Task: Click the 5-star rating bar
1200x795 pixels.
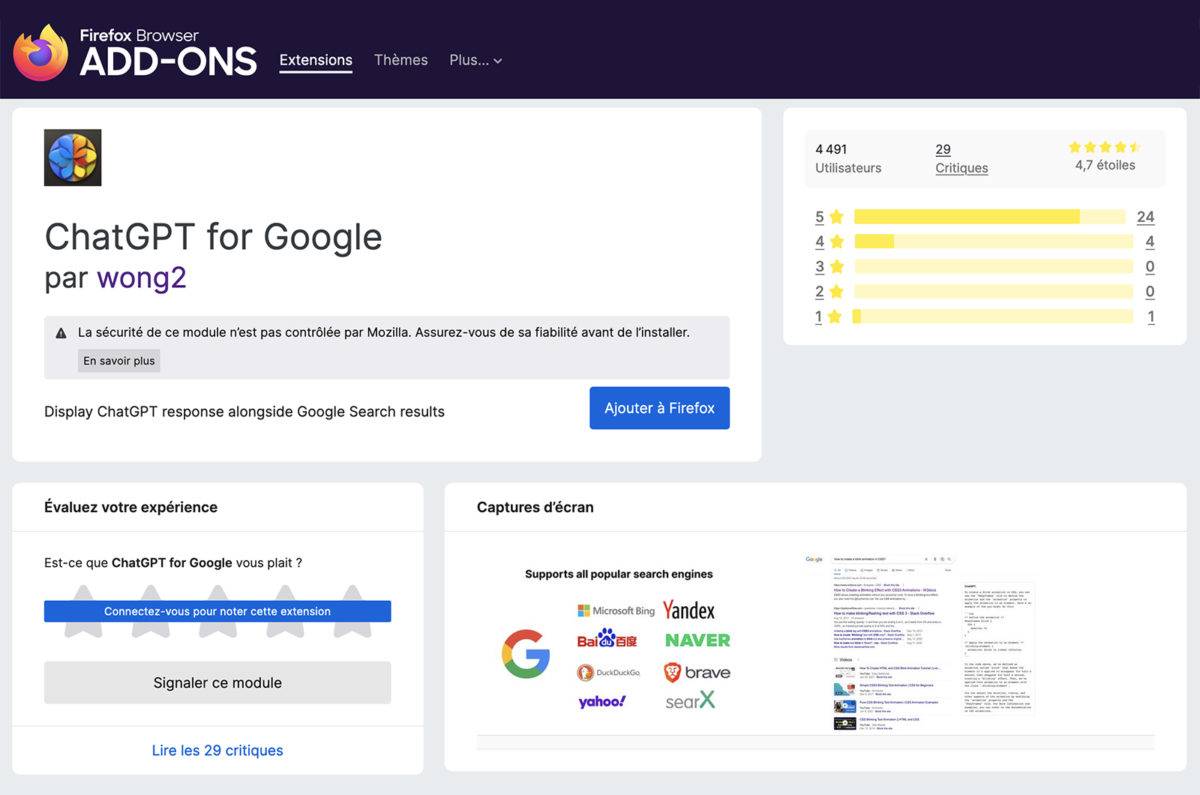Action: click(x=990, y=217)
